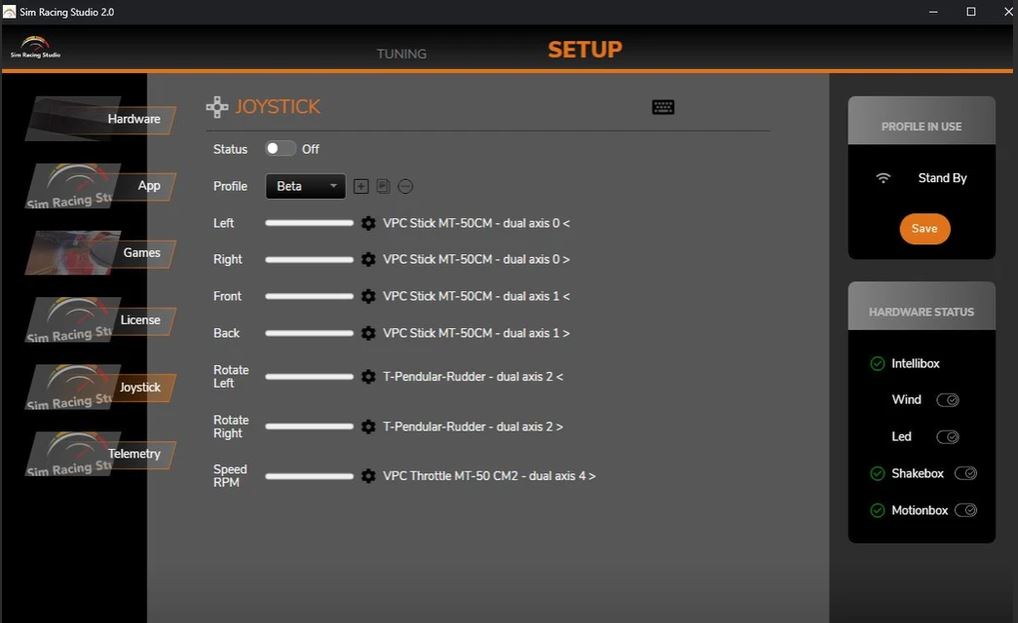
Task: Adjust the Speed RPM slider
Action: pyautogui.click(x=309, y=476)
